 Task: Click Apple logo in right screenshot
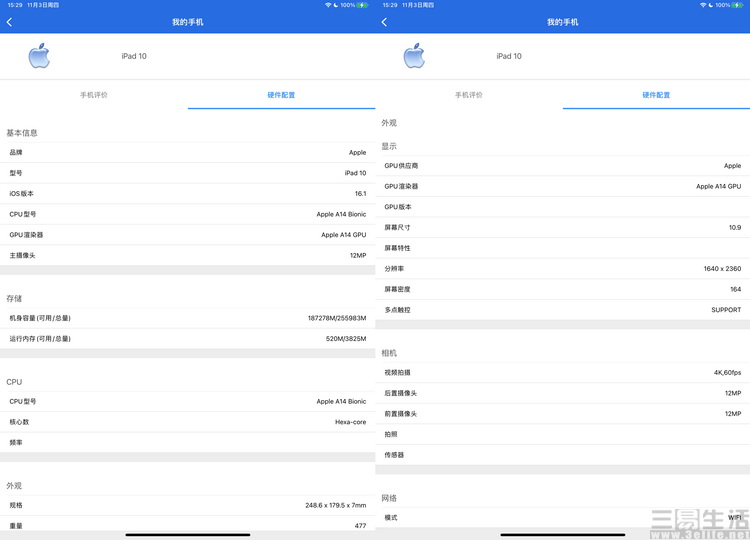(414, 56)
